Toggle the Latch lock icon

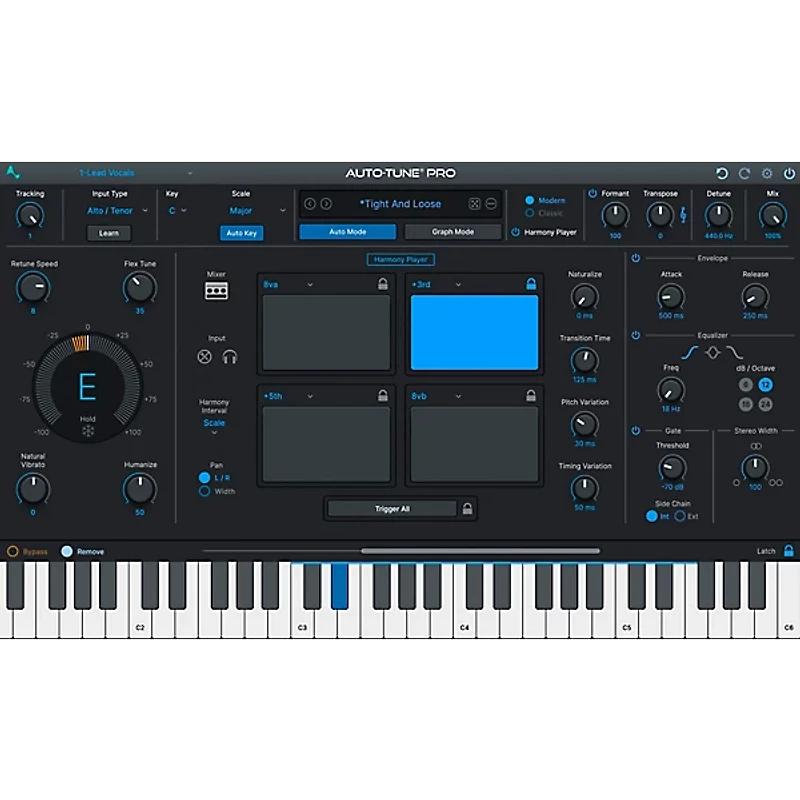[x=788, y=551]
